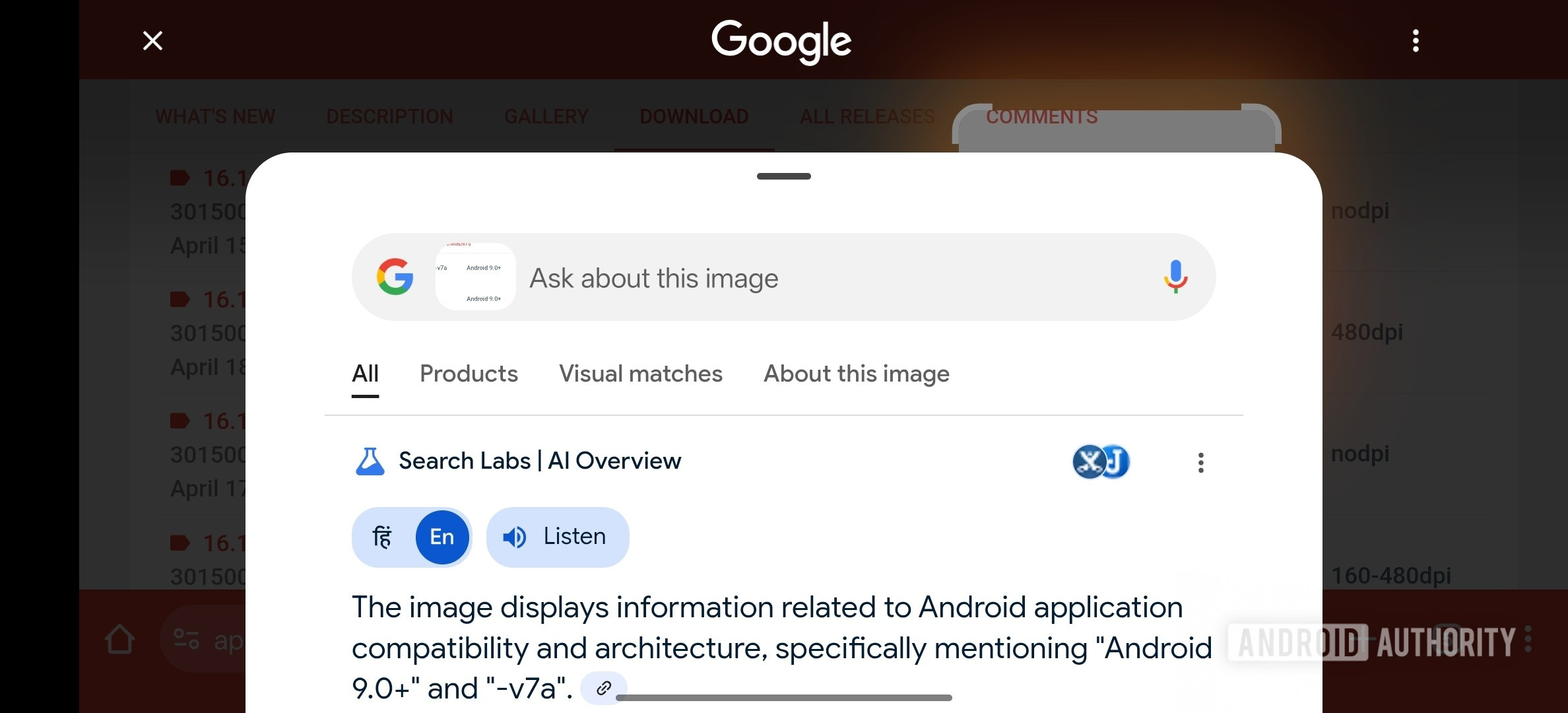Select English language toggle

(x=442, y=537)
